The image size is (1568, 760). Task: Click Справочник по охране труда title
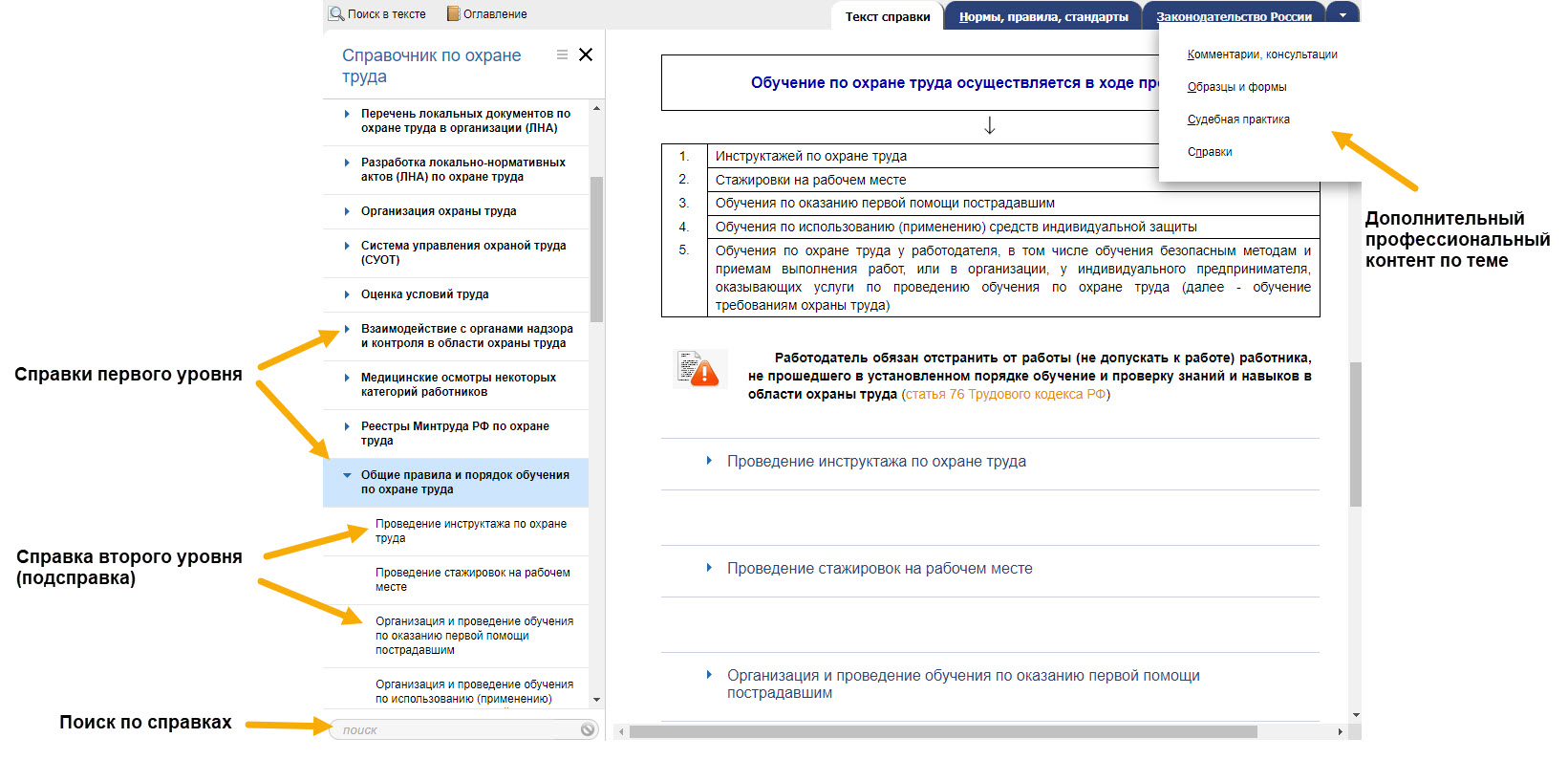[431, 66]
